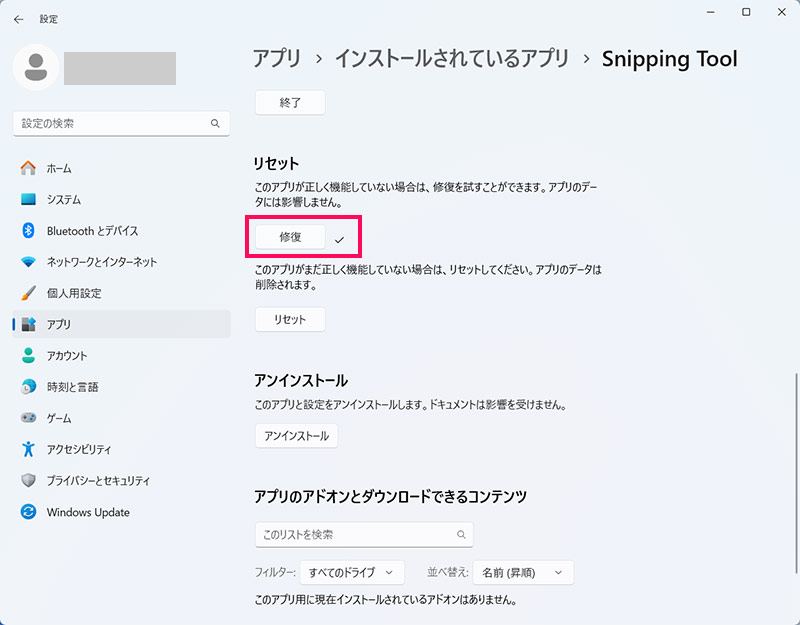Viewport: 800px width, 625px height.
Task: Open the すべてのドライブ filter dropdown
Action: [352, 572]
